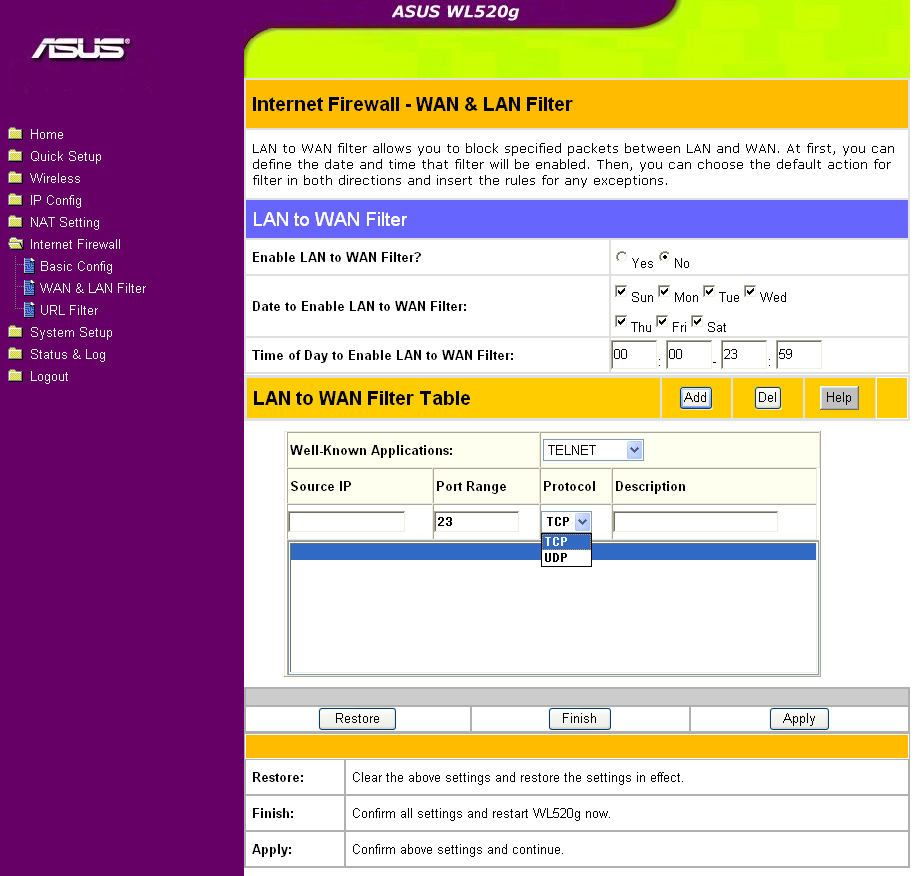Click the Logout link
This screenshot has height=876, width=915.
49,377
